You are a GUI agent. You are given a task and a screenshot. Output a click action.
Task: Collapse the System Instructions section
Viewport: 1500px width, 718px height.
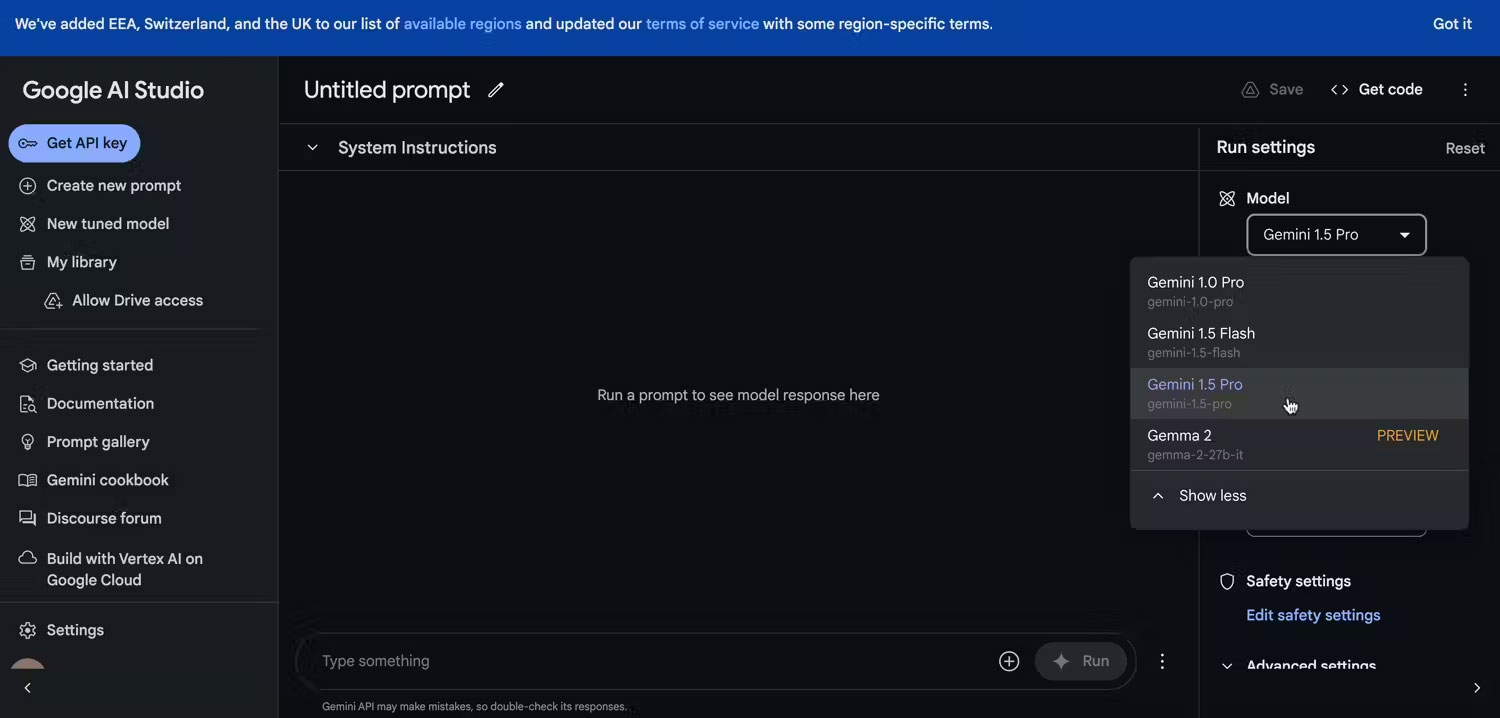tap(312, 147)
